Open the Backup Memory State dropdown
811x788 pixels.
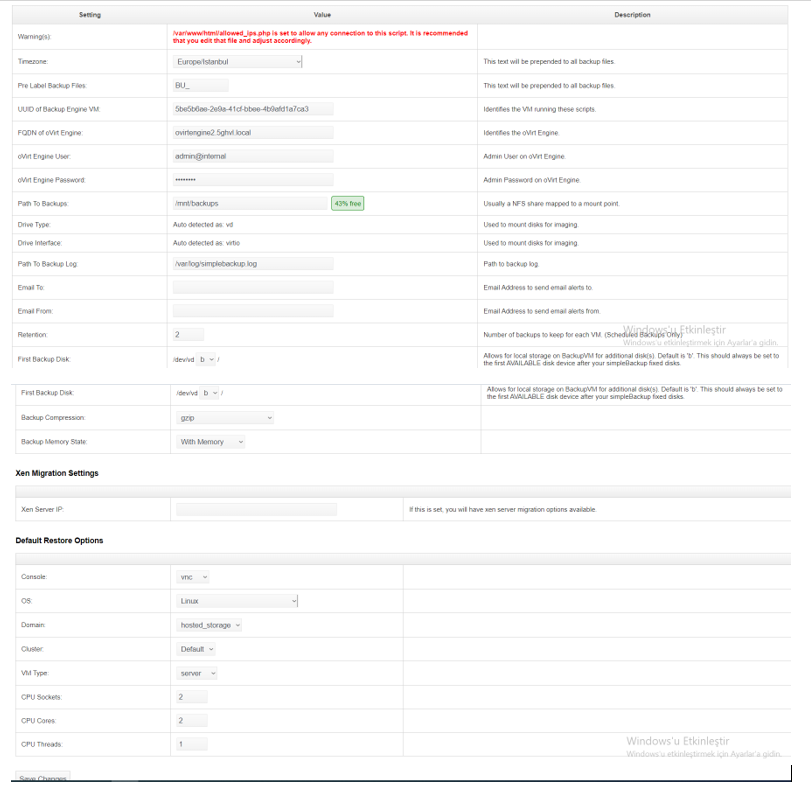coord(211,442)
